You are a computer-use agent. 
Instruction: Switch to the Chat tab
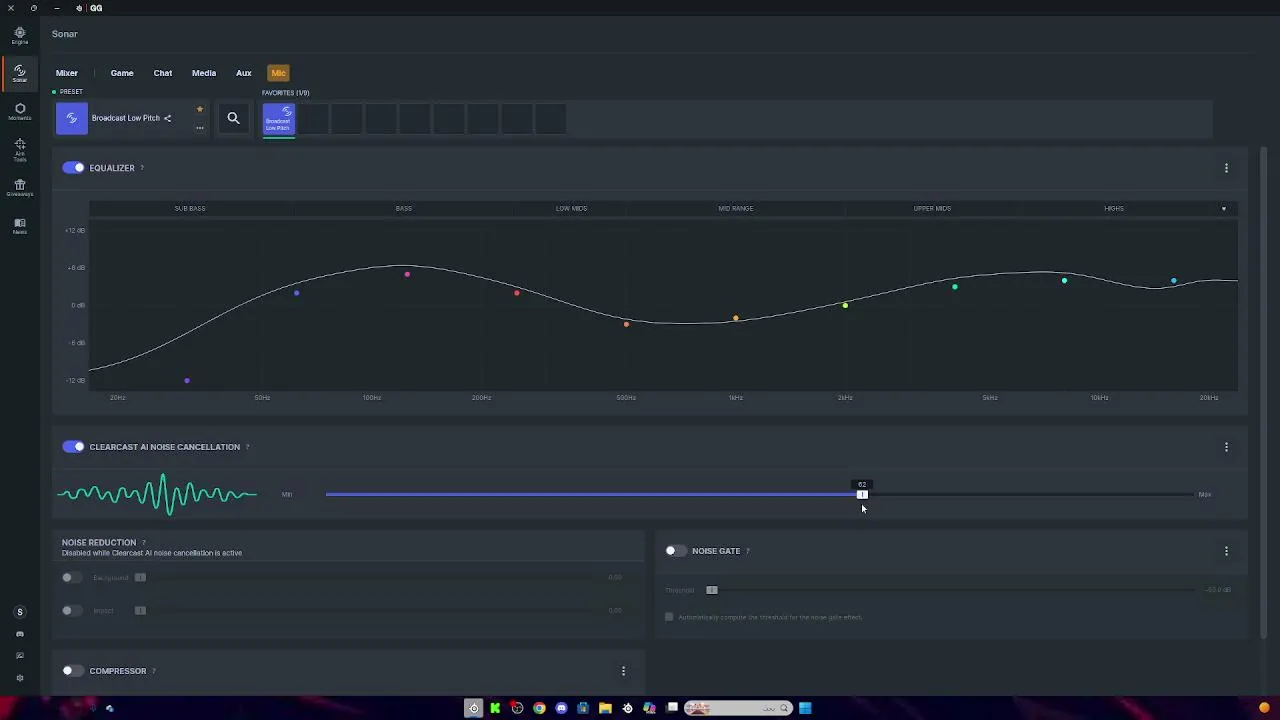(x=163, y=73)
